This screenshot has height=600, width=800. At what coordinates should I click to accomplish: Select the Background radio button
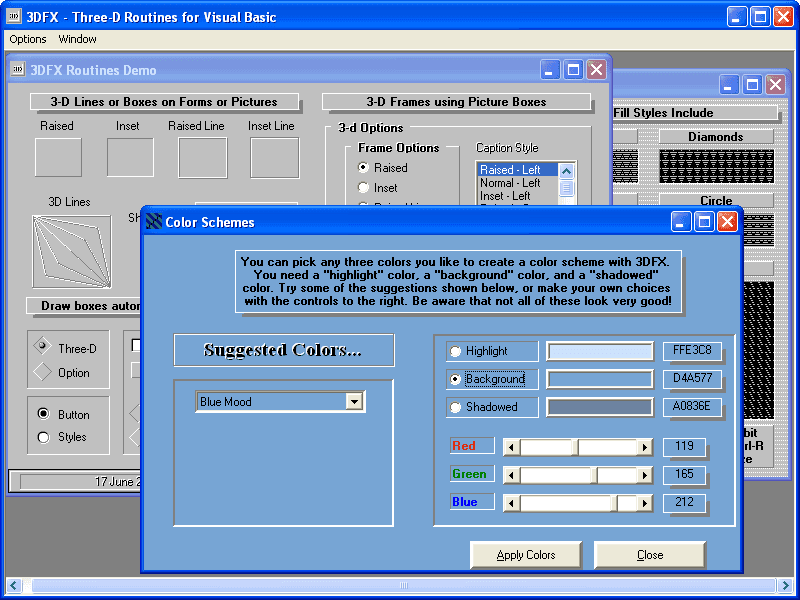coord(455,379)
